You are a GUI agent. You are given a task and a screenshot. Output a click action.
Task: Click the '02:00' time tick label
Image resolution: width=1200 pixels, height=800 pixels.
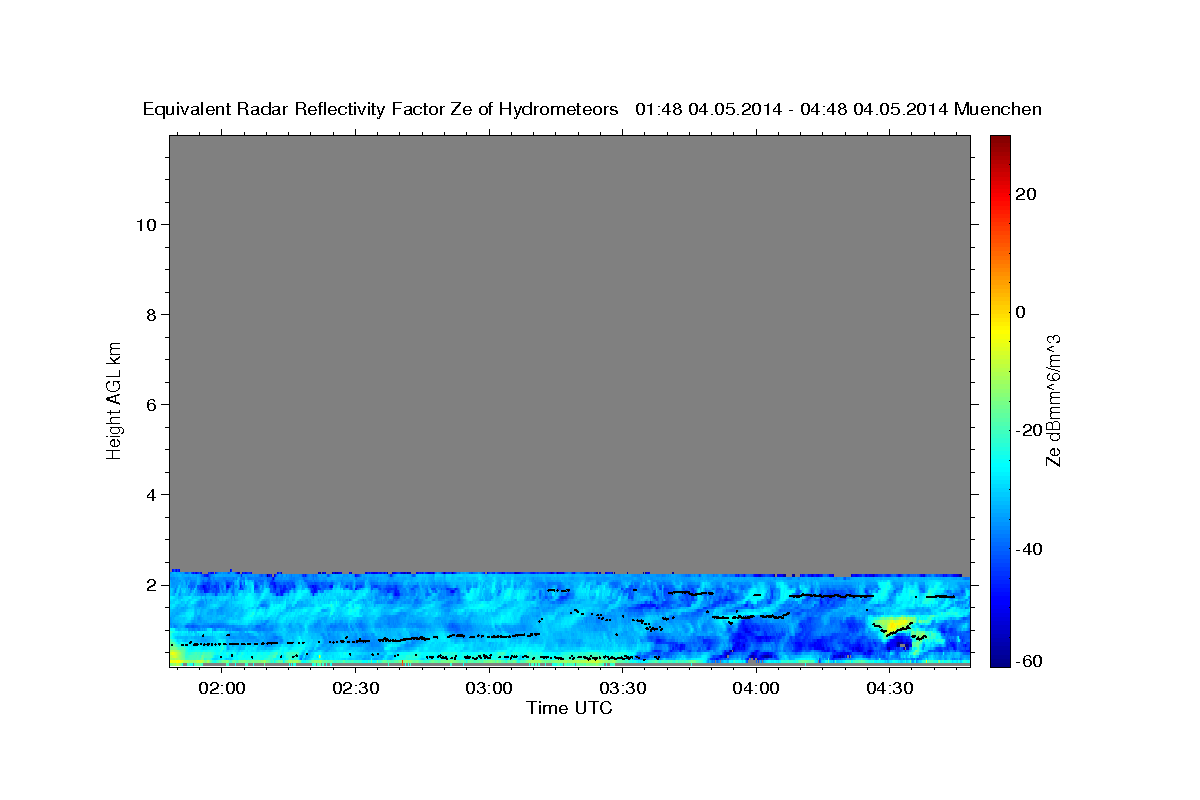(222, 688)
